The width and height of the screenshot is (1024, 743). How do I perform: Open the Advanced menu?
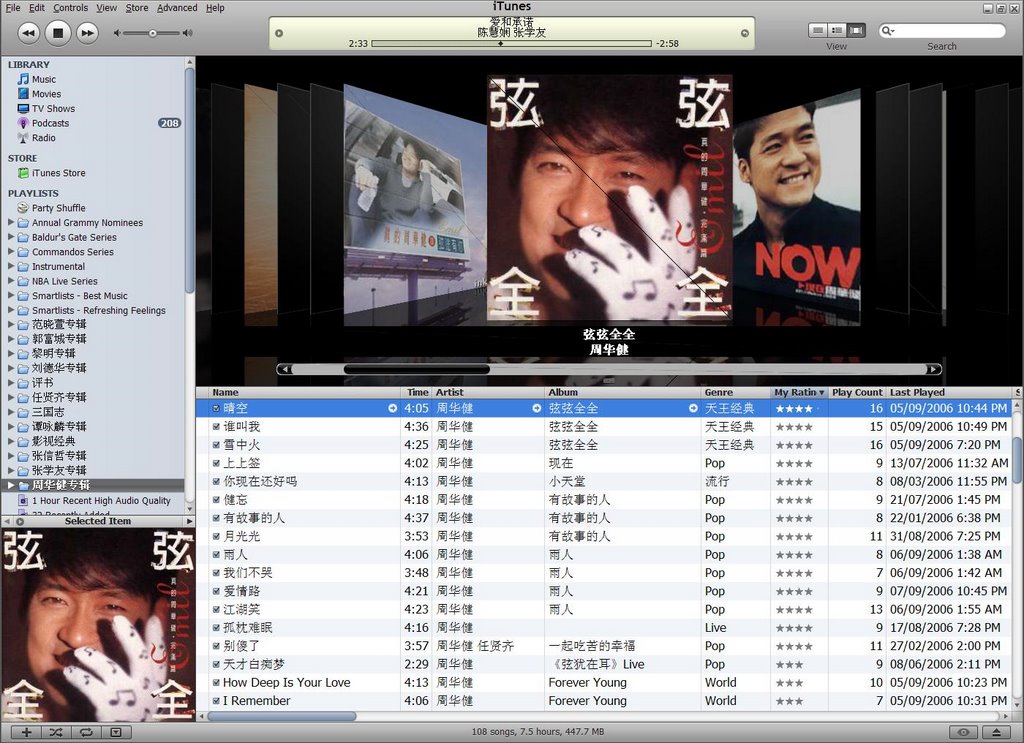pos(177,8)
